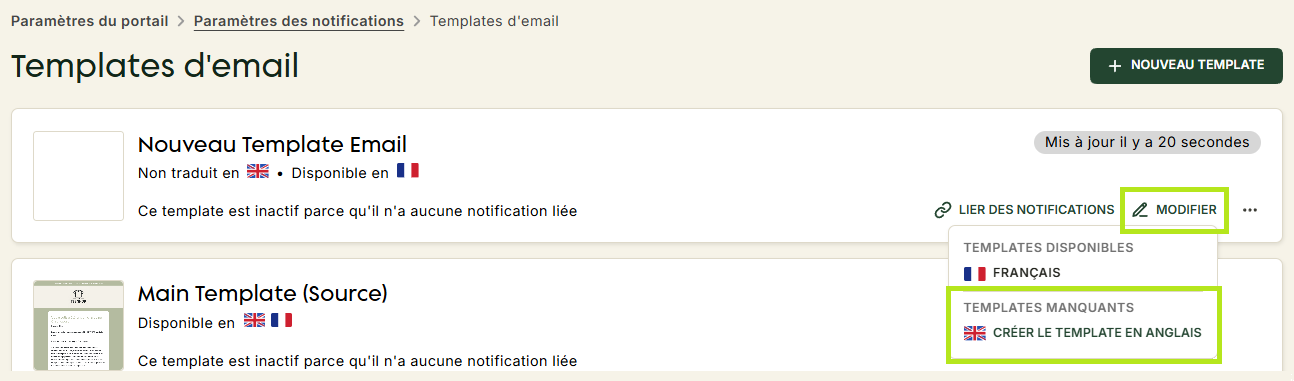Viewport: 1294px width, 381px height.
Task: Click the pencil icon next to Modifier
Action: point(1140,210)
